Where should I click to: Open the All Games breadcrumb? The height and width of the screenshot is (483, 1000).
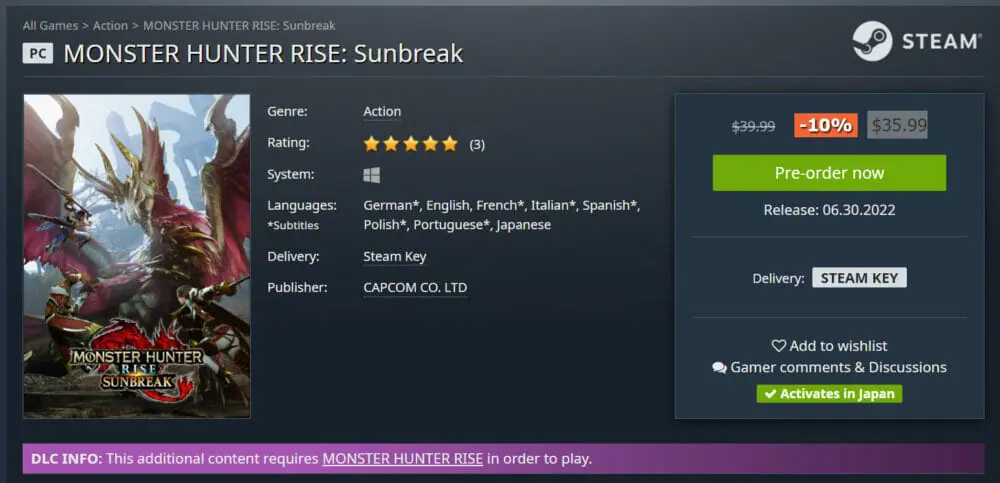point(50,25)
